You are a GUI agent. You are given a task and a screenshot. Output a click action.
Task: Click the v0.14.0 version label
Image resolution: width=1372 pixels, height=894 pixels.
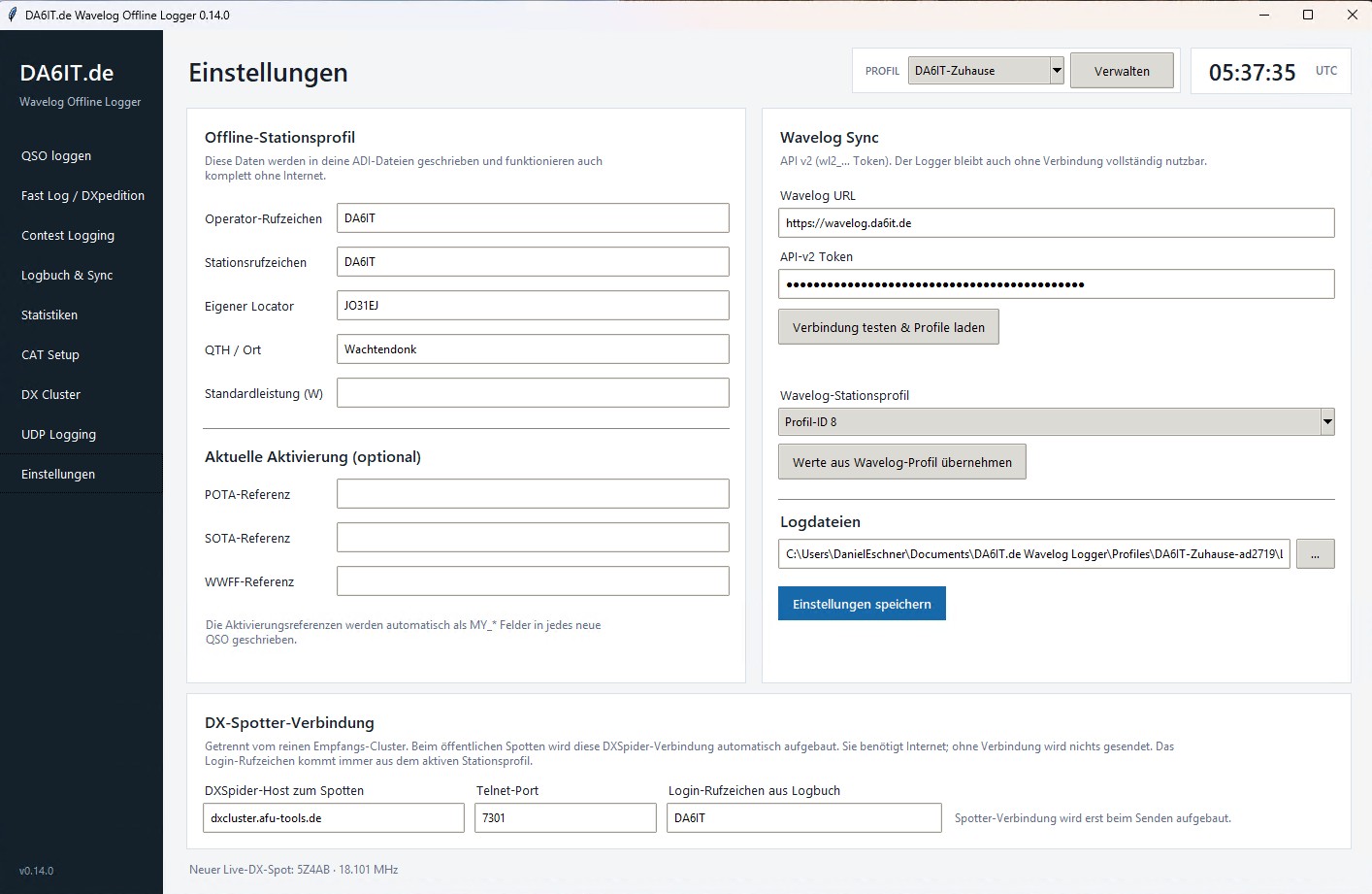(37, 871)
